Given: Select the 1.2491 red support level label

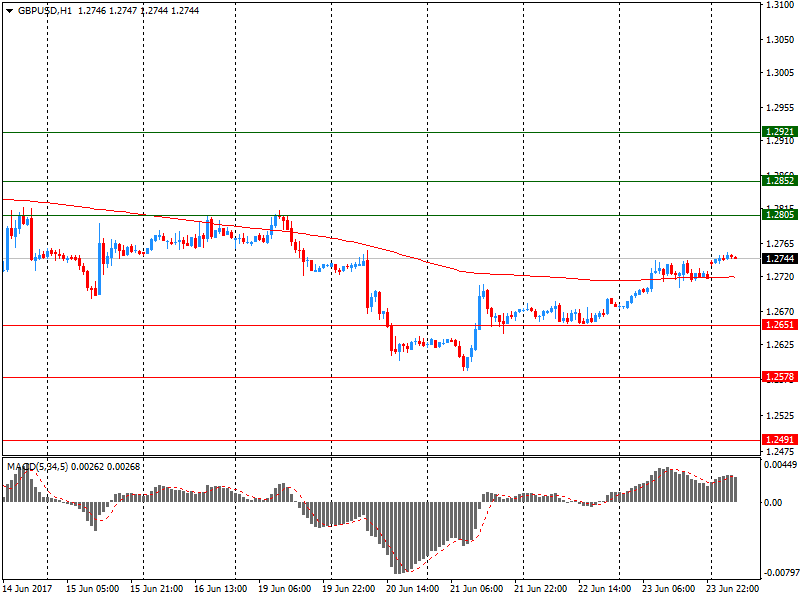Looking at the screenshot, I should tap(780, 440).
